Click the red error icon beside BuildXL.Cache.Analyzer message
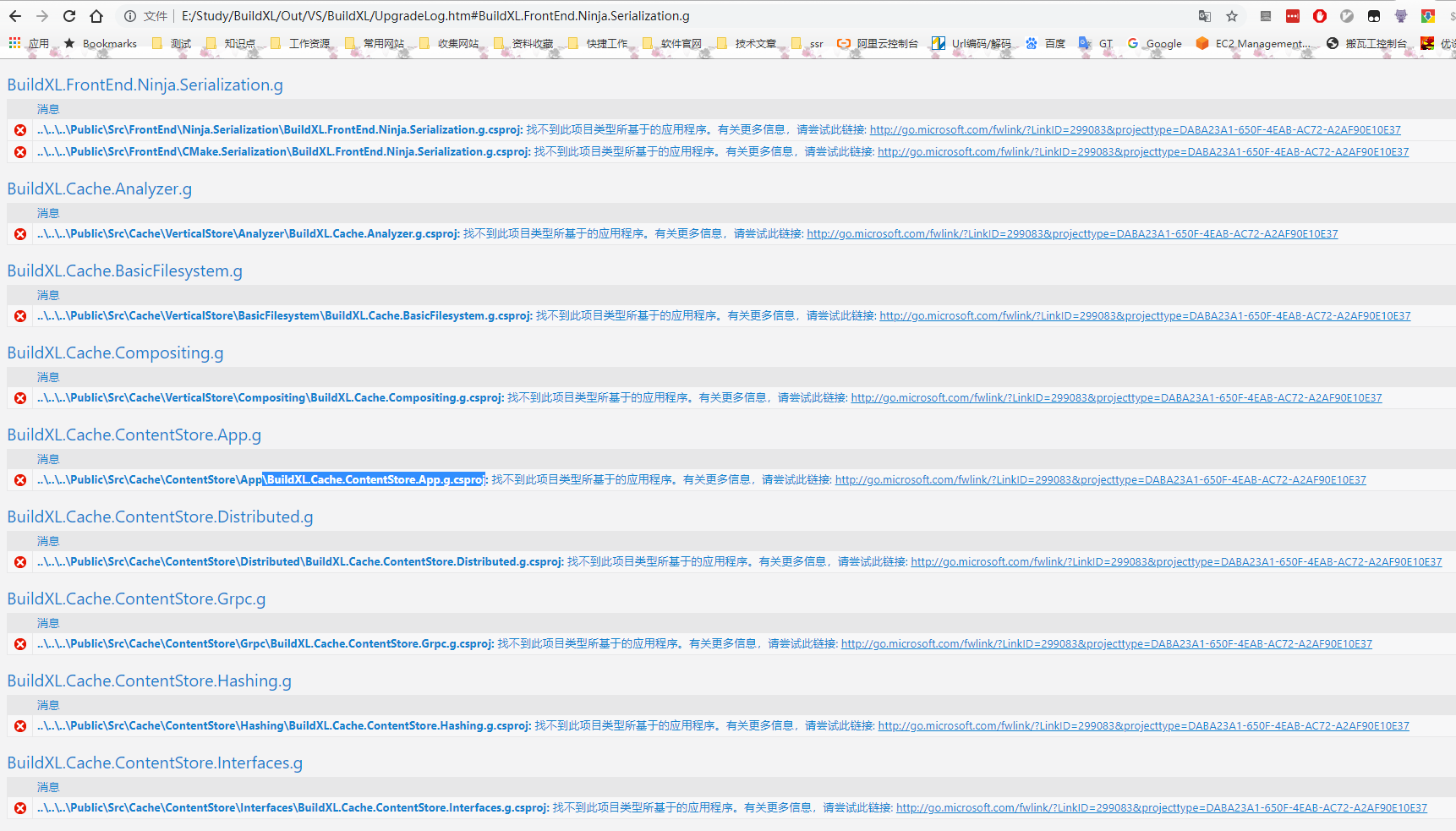The image size is (1456, 831). pyautogui.click(x=20, y=233)
